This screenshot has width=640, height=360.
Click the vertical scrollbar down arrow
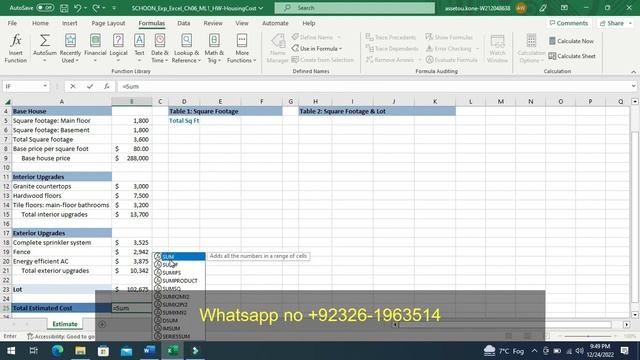635,315
